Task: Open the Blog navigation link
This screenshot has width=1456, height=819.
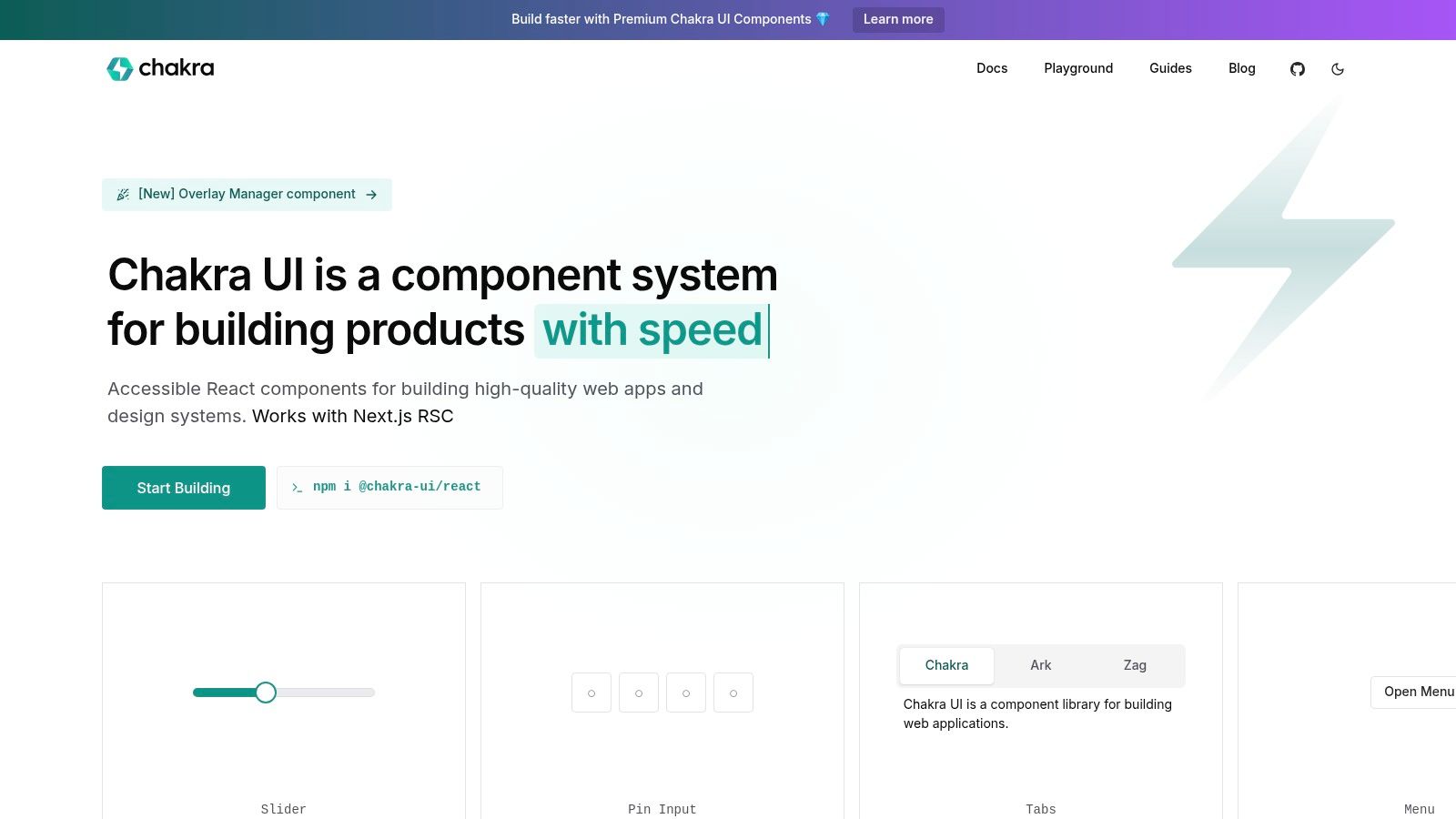Action: pos(1242,68)
